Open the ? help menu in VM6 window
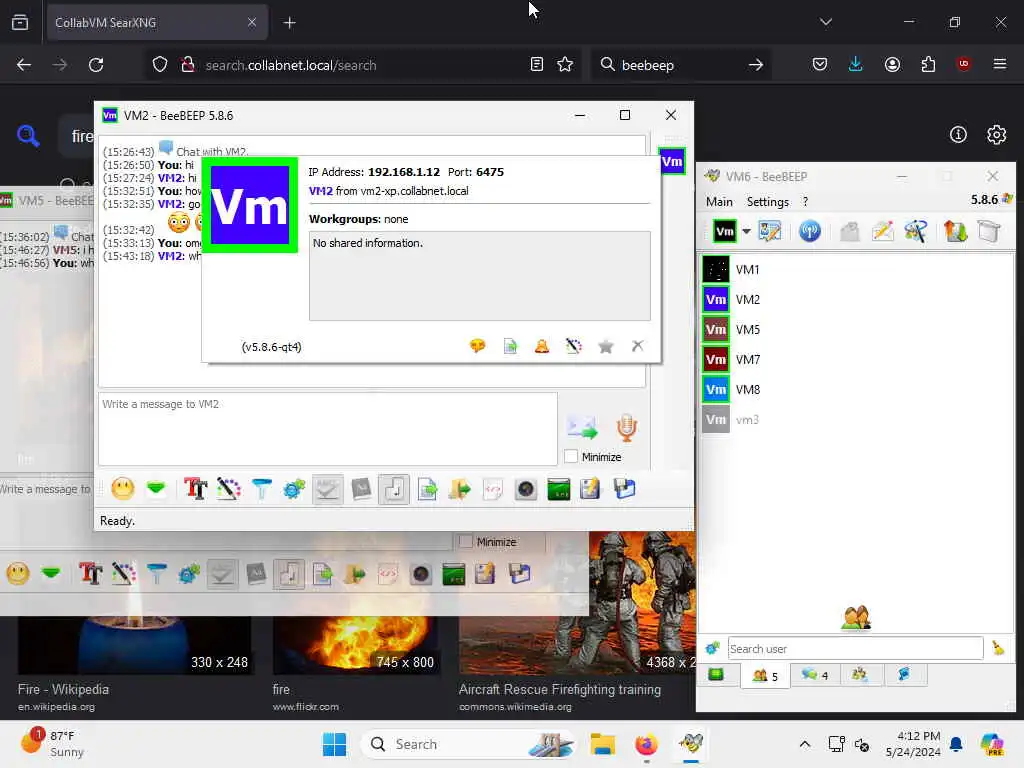The image size is (1024, 768). (805, 202)
